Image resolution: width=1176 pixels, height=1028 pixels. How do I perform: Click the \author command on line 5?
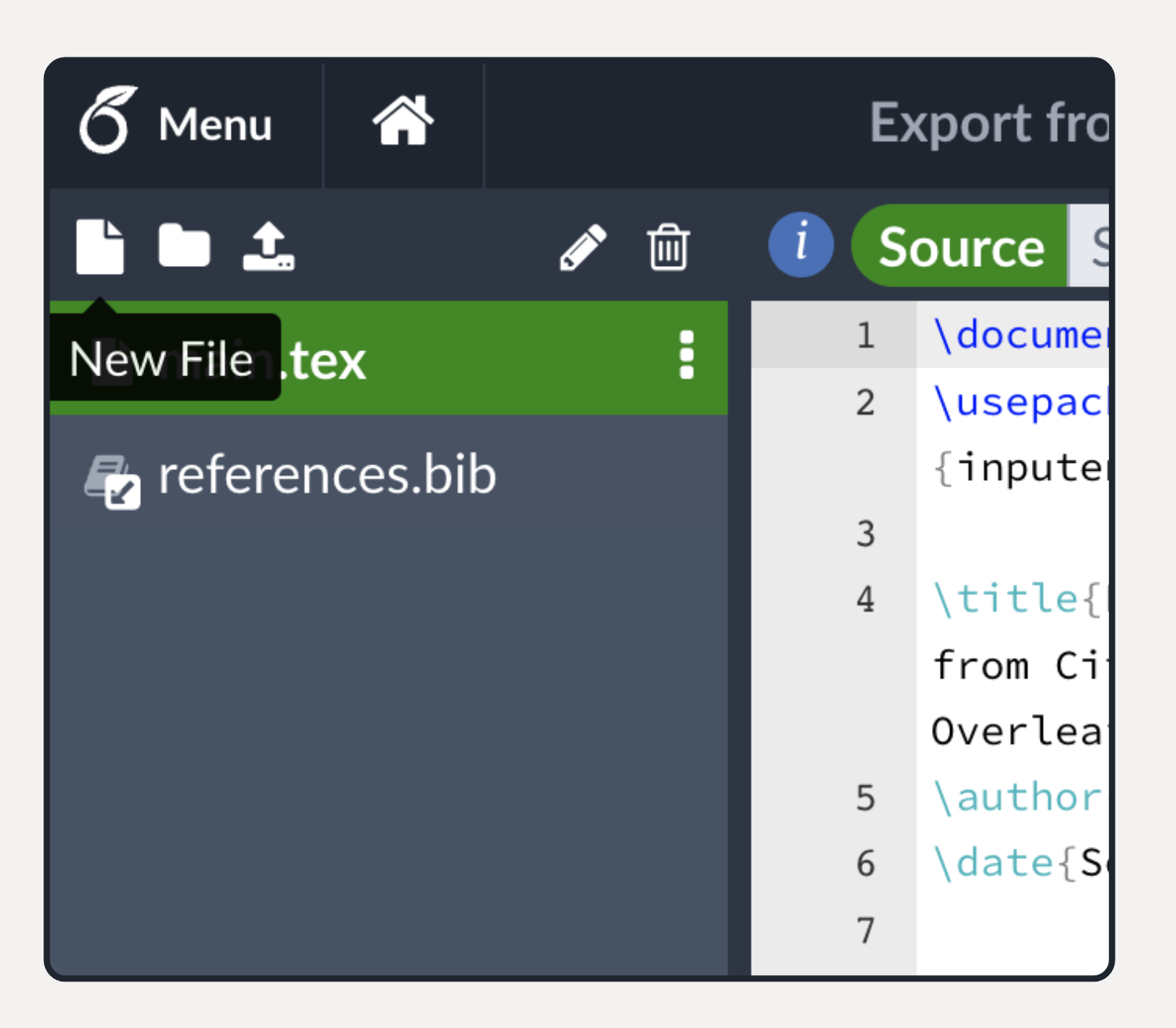[x=1017, y=797]
